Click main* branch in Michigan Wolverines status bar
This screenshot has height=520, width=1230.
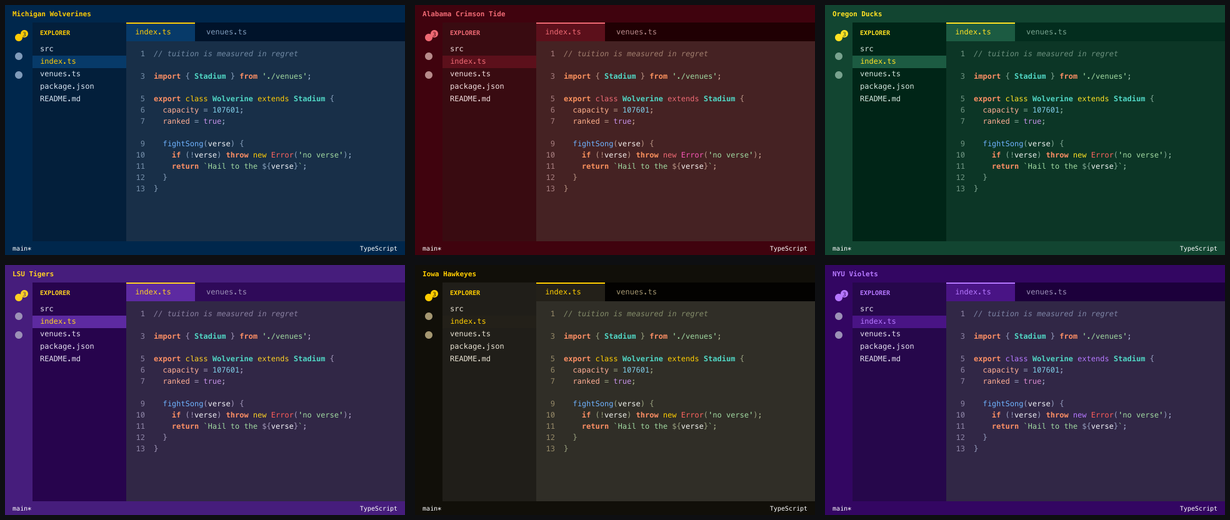[x=22, y=249]
